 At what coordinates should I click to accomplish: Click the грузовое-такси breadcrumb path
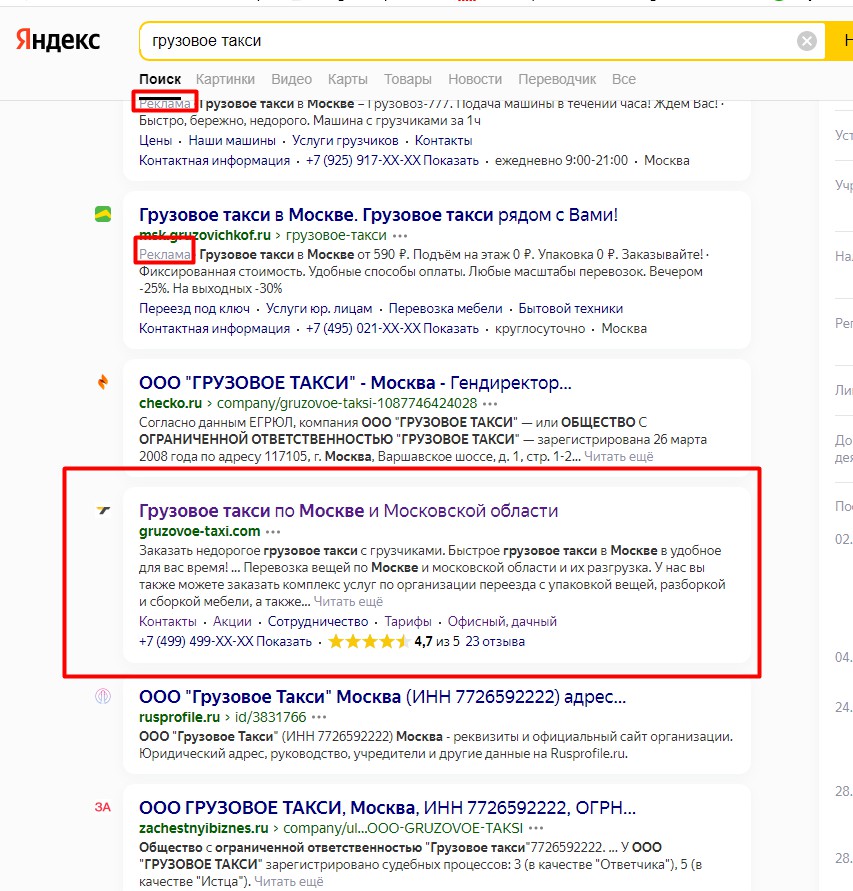coord(336,235)
